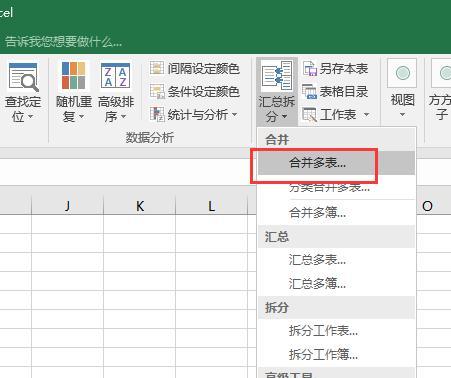The image size is (451, 378).
Task: Click the 另存本表 save icon
Action: tap(310, 68)
